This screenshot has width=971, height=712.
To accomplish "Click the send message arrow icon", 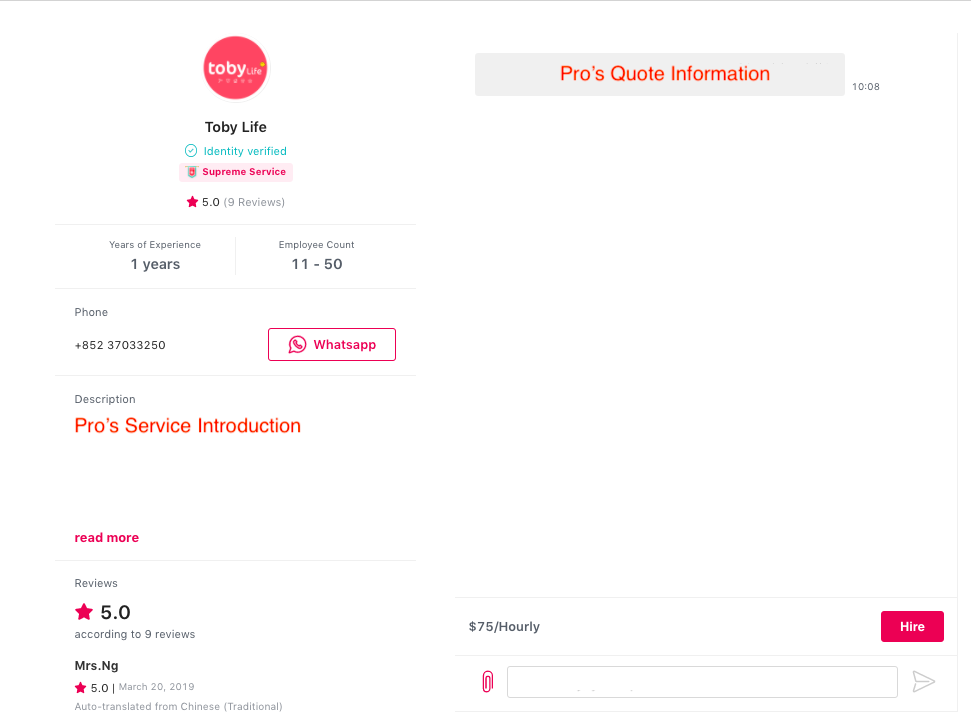I will (x=923, y=682).
